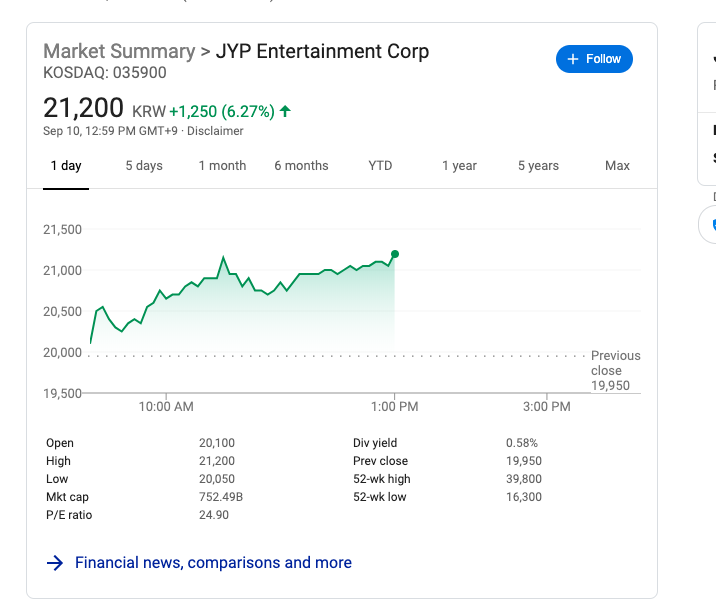This screenshot has width=716, height=613.
Task: Click the Prev close value 19,950 in the table
Action: pos(524,461)
